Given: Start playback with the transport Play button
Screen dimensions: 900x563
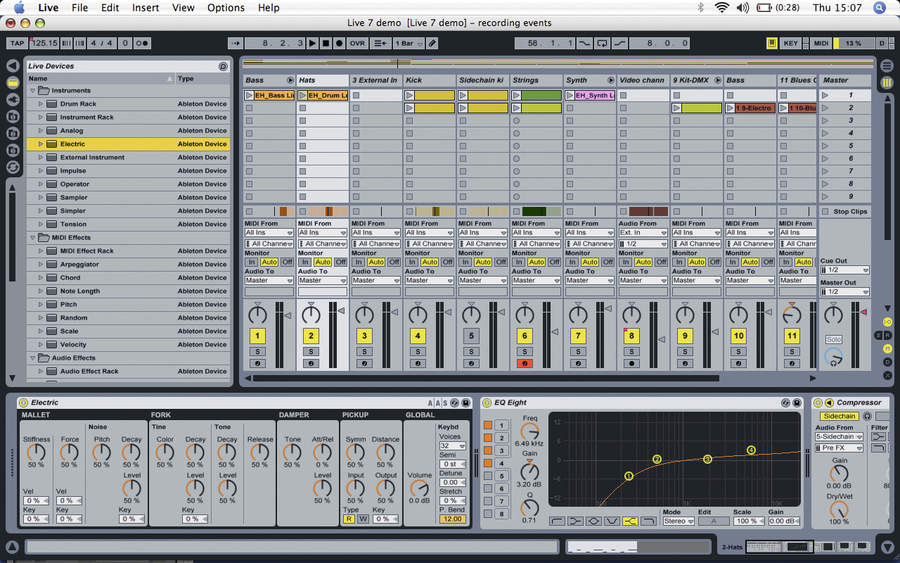Looking at the screenshot, I should tap(312, 43).
